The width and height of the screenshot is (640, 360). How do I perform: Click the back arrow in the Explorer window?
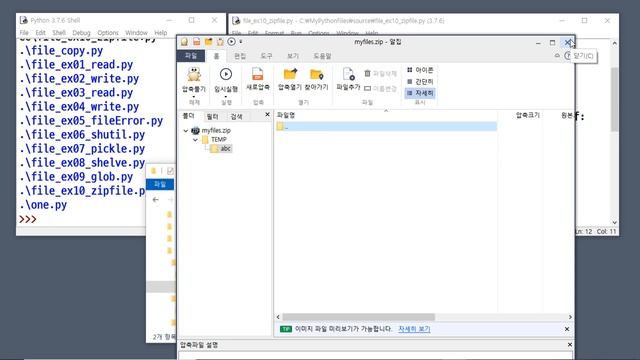[156, 200]
